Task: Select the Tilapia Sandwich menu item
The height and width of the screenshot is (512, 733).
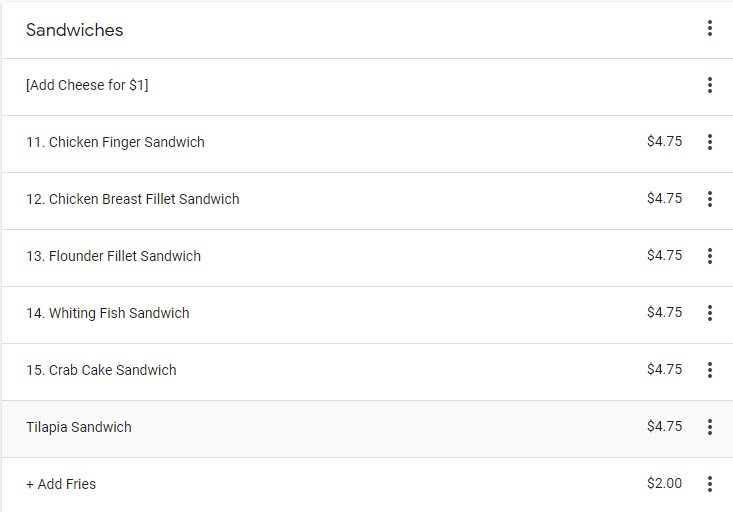Action: pyautogui.click(x=79, y=427)
